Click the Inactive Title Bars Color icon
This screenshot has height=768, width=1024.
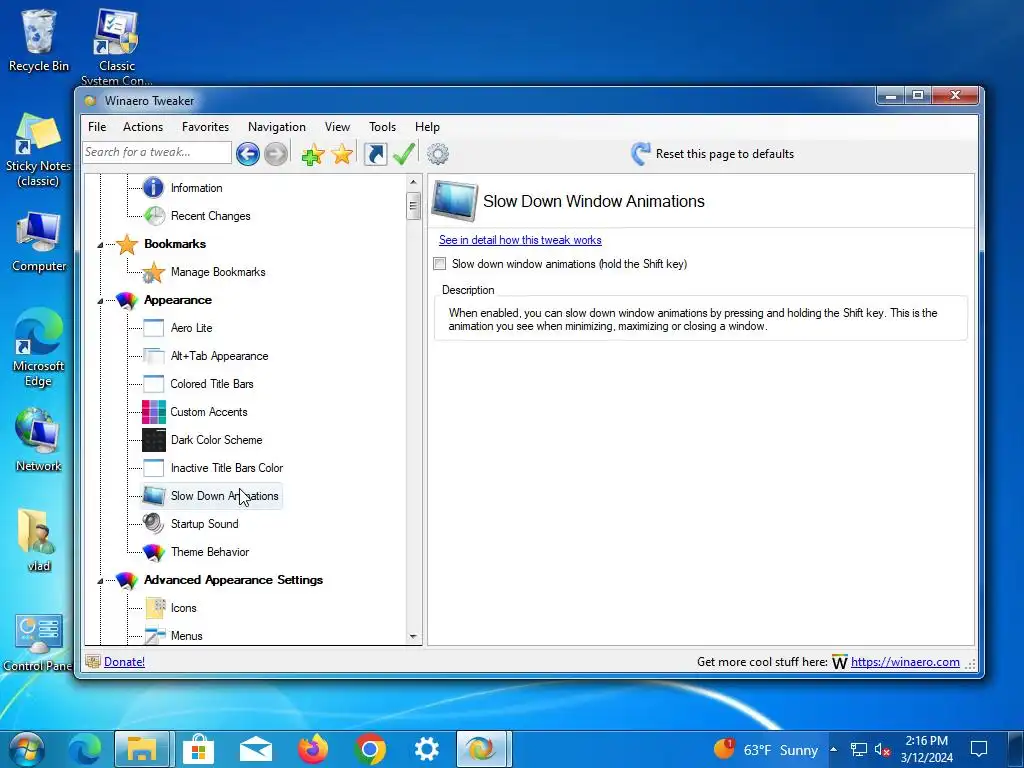pos(153,468)
